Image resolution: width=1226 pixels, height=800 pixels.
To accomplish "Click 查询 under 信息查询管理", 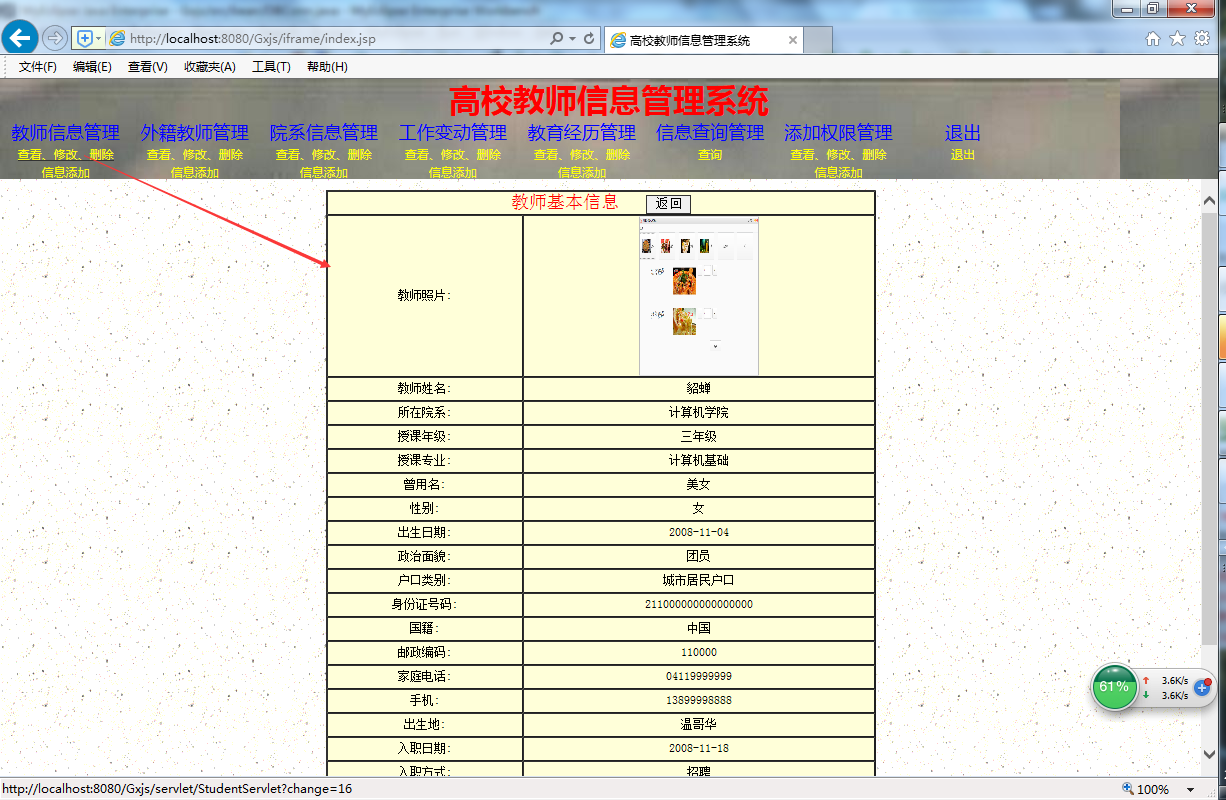I will tap(710, 155).
